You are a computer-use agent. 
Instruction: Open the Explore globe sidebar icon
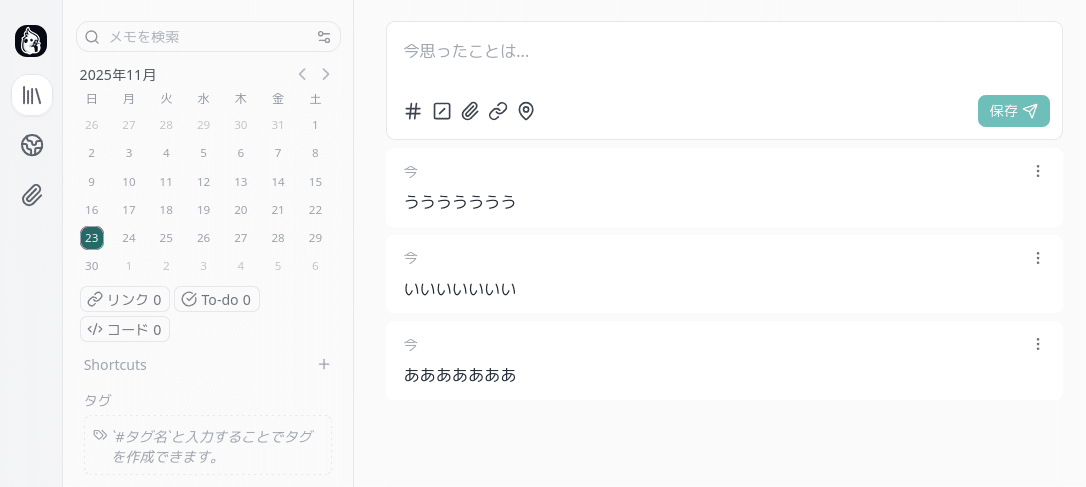32,145
